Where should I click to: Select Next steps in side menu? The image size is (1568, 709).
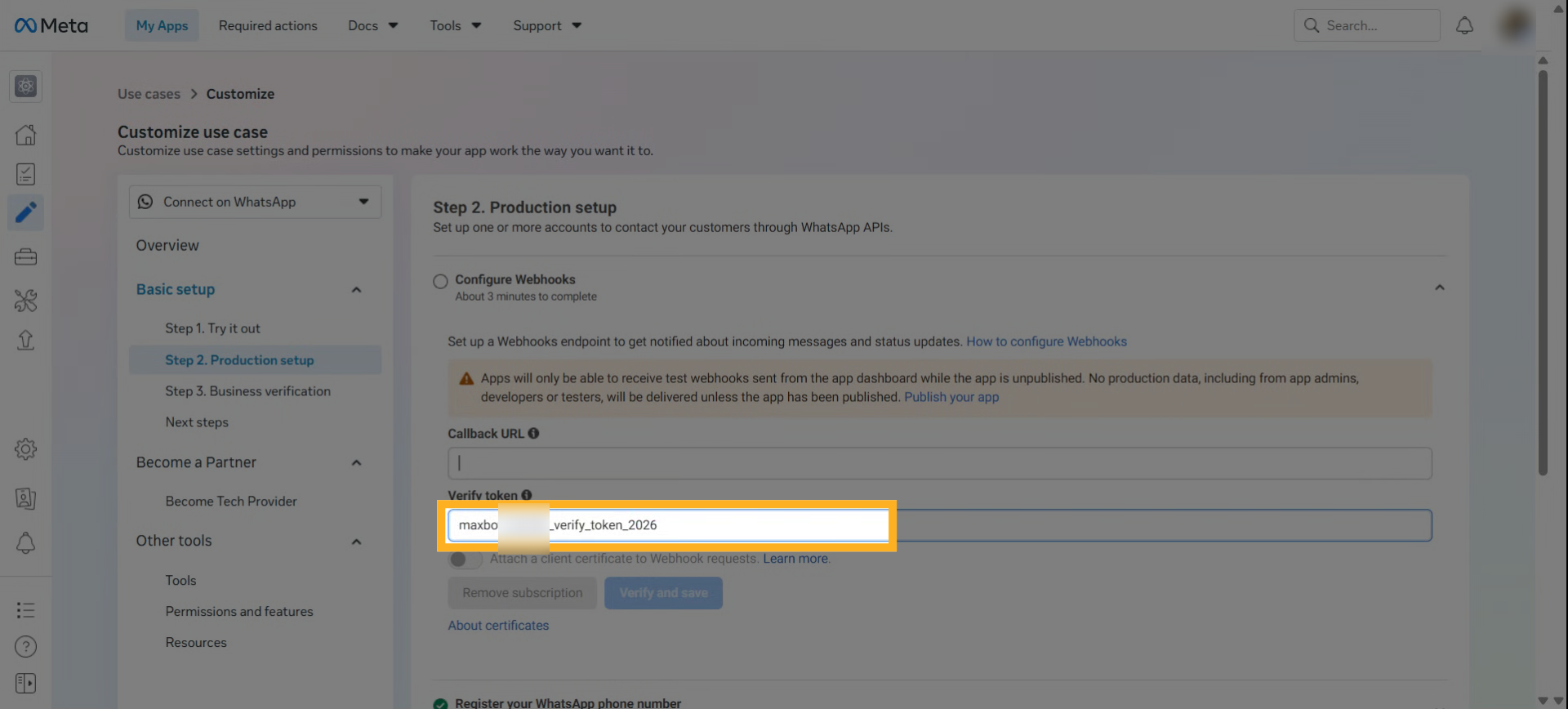[197, 422]
